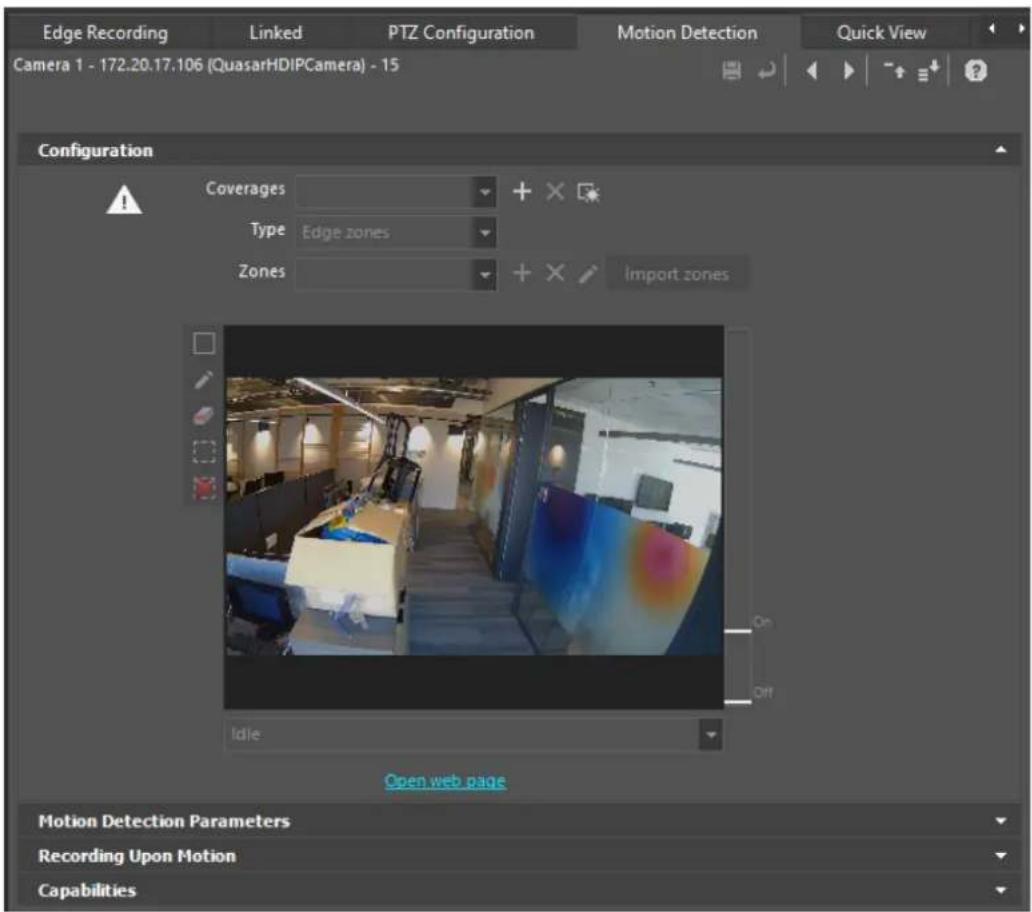
Task: Expand the Recording Upon Motion section
Action: pos(1000,855)
